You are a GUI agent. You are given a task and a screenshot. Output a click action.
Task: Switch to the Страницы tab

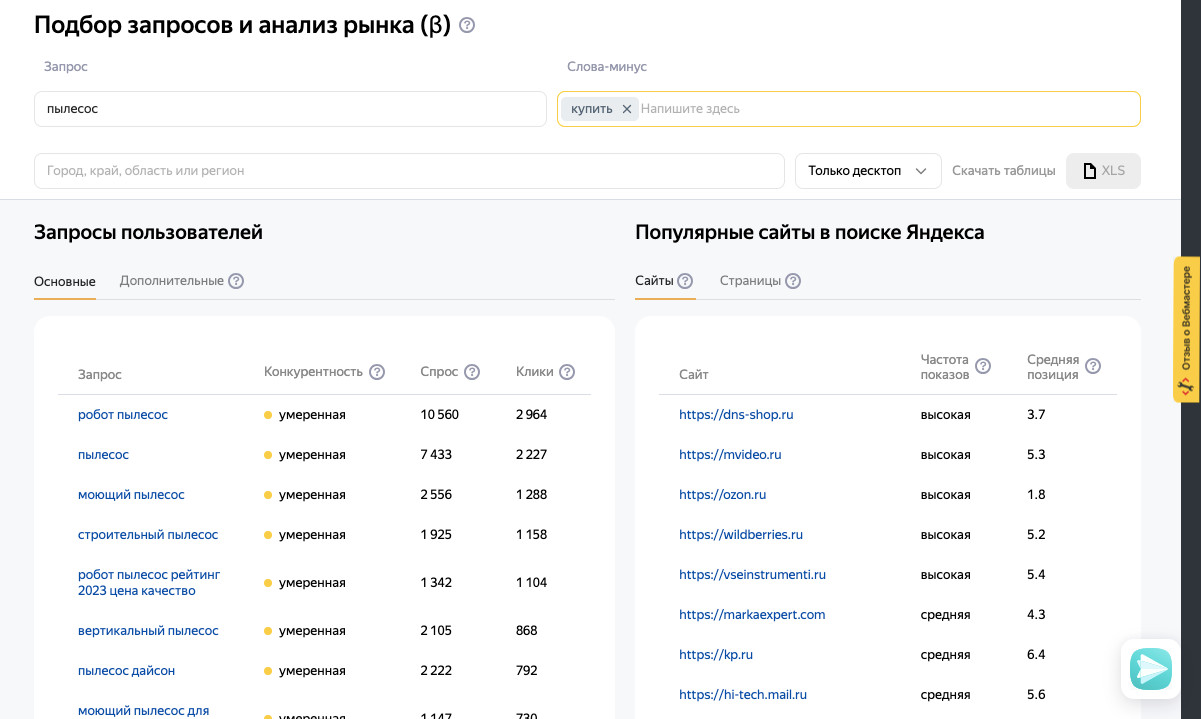(750, 281)
